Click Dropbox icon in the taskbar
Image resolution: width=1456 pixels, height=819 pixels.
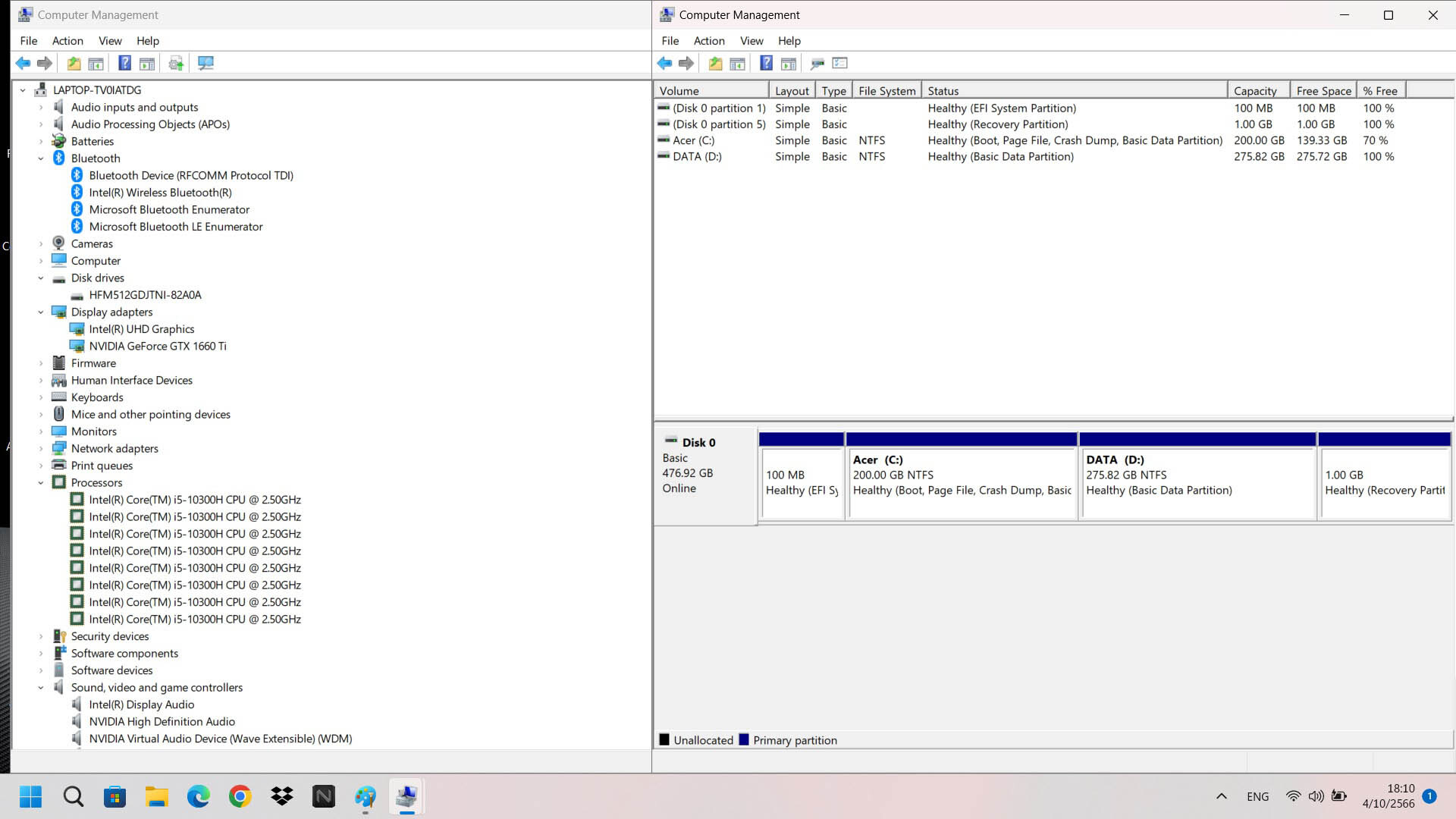coord(282,796)
